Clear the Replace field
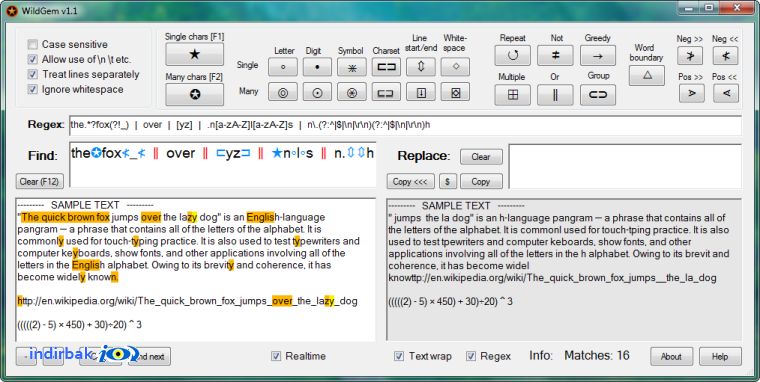760x382 pixels. coord(481,157)
